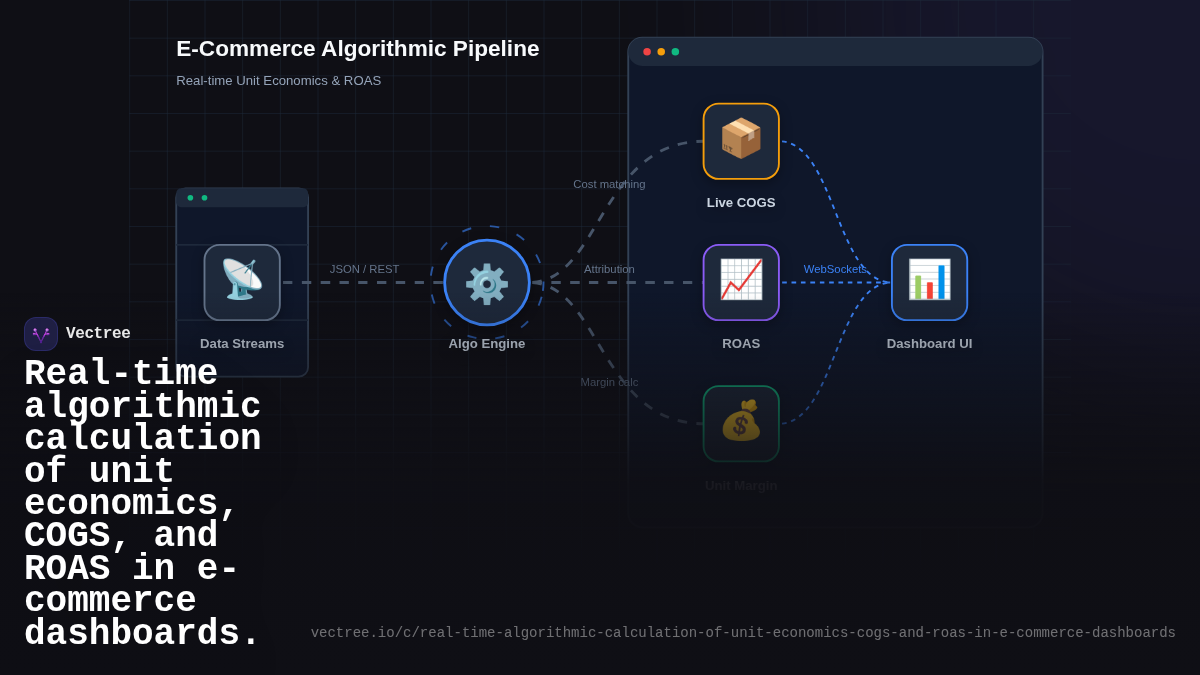This screenshot has width=1200, height=675.
Task: Click the Unit Margin money bag icon
Action: pyautogui.click(x=741, y=423)
